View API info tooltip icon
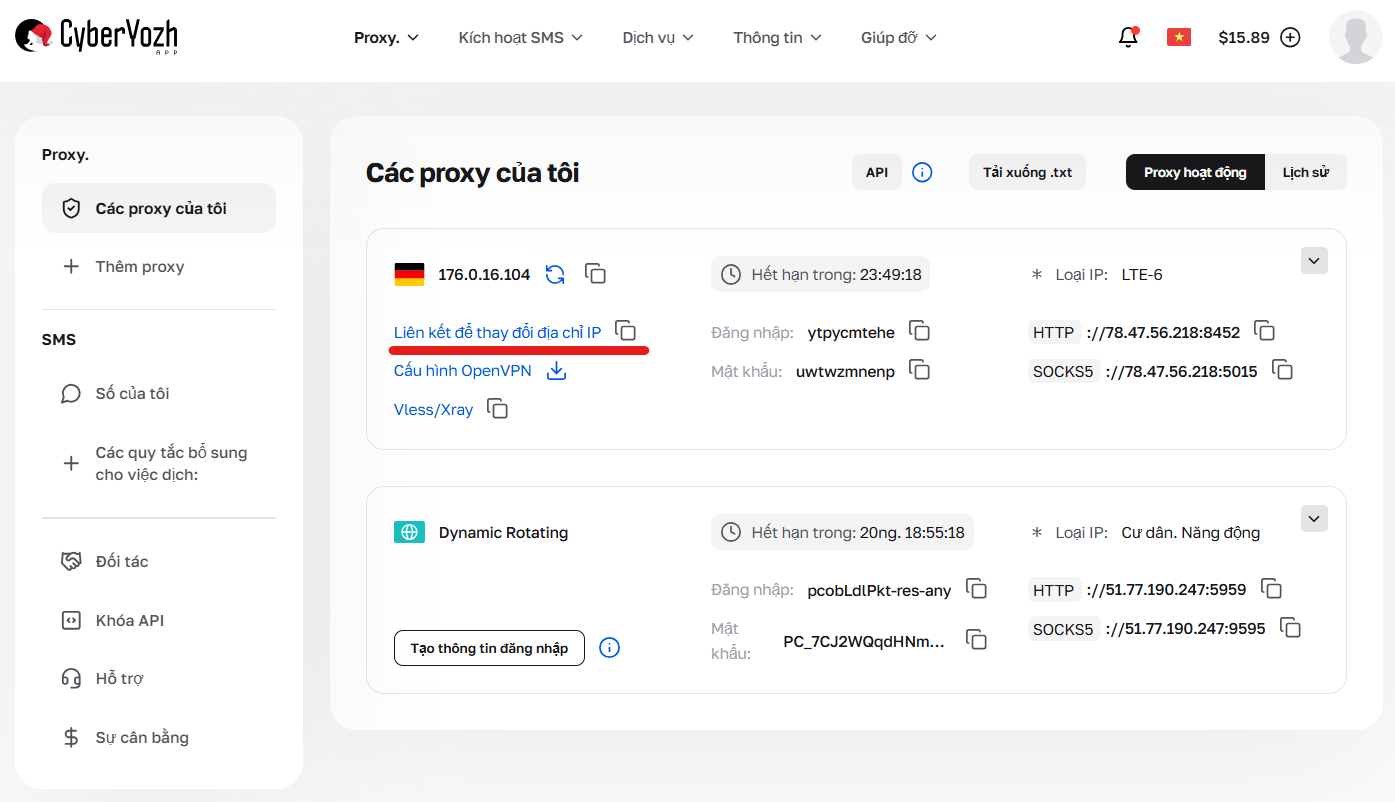The image size is (1395, 802). click(x=922, y=172)
